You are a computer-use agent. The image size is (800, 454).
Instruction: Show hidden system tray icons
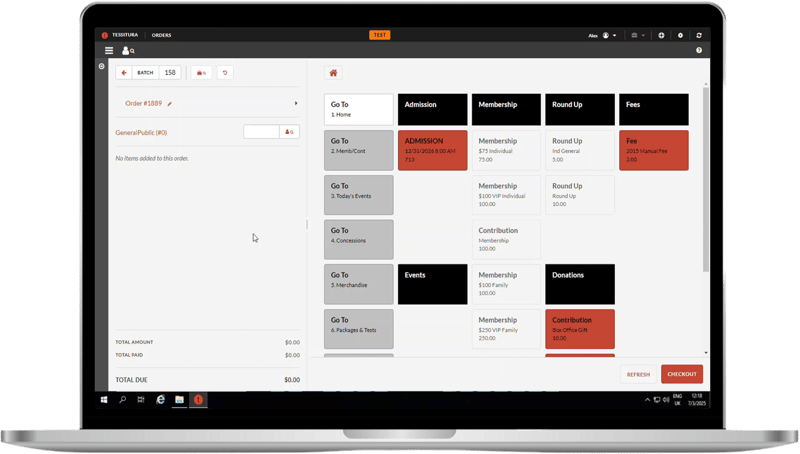(x=647, y=400)
